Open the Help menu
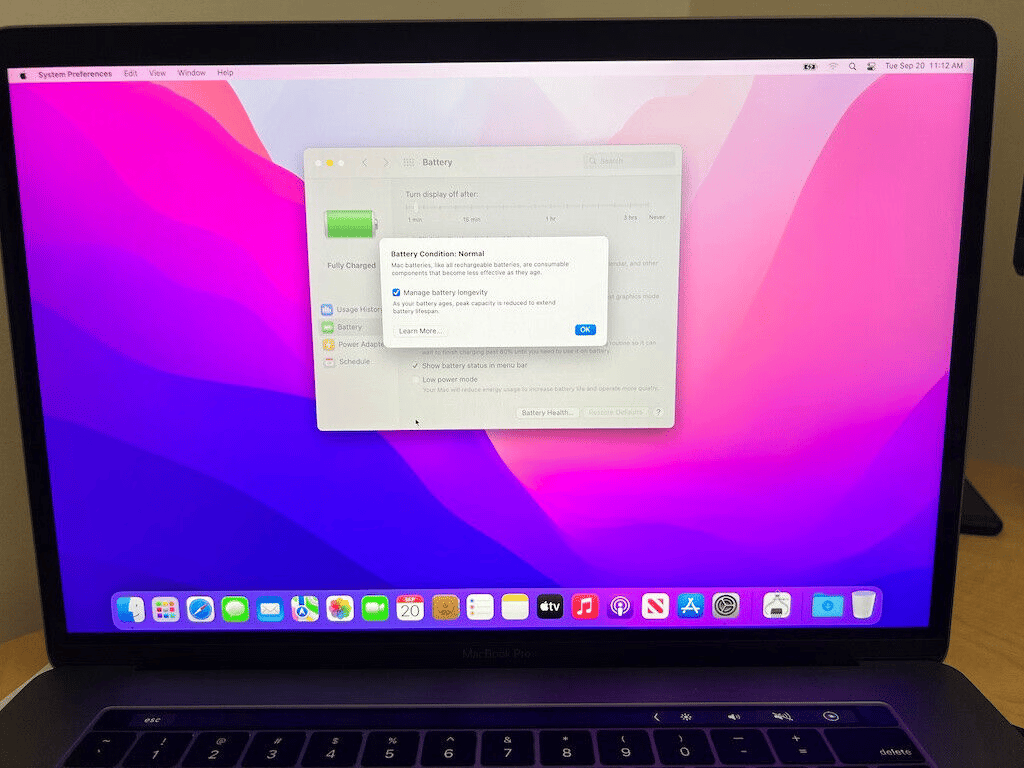Screen dimensions: 1024x768 tap(225, 72)
